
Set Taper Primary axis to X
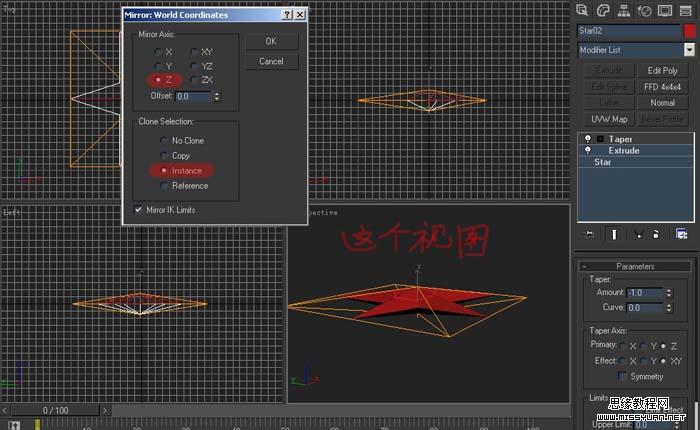click(x=622, y=346)
